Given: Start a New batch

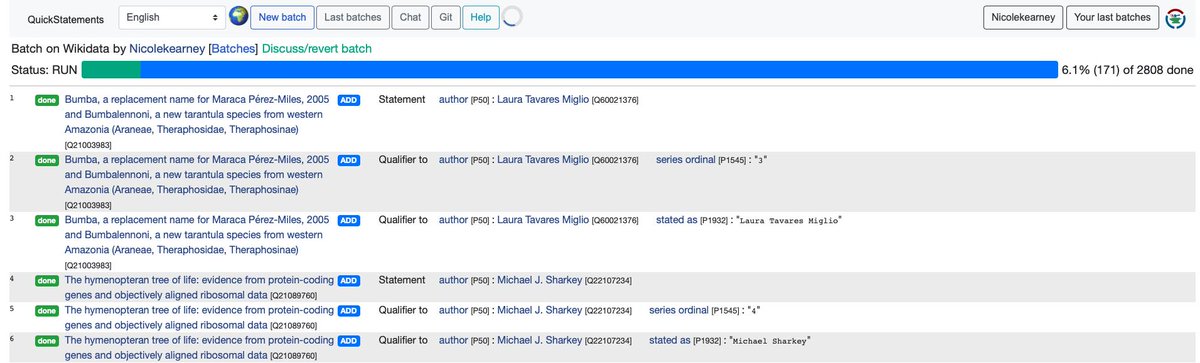Looking at the screenshot, I should pyautogui.click(x=283, y=17).
